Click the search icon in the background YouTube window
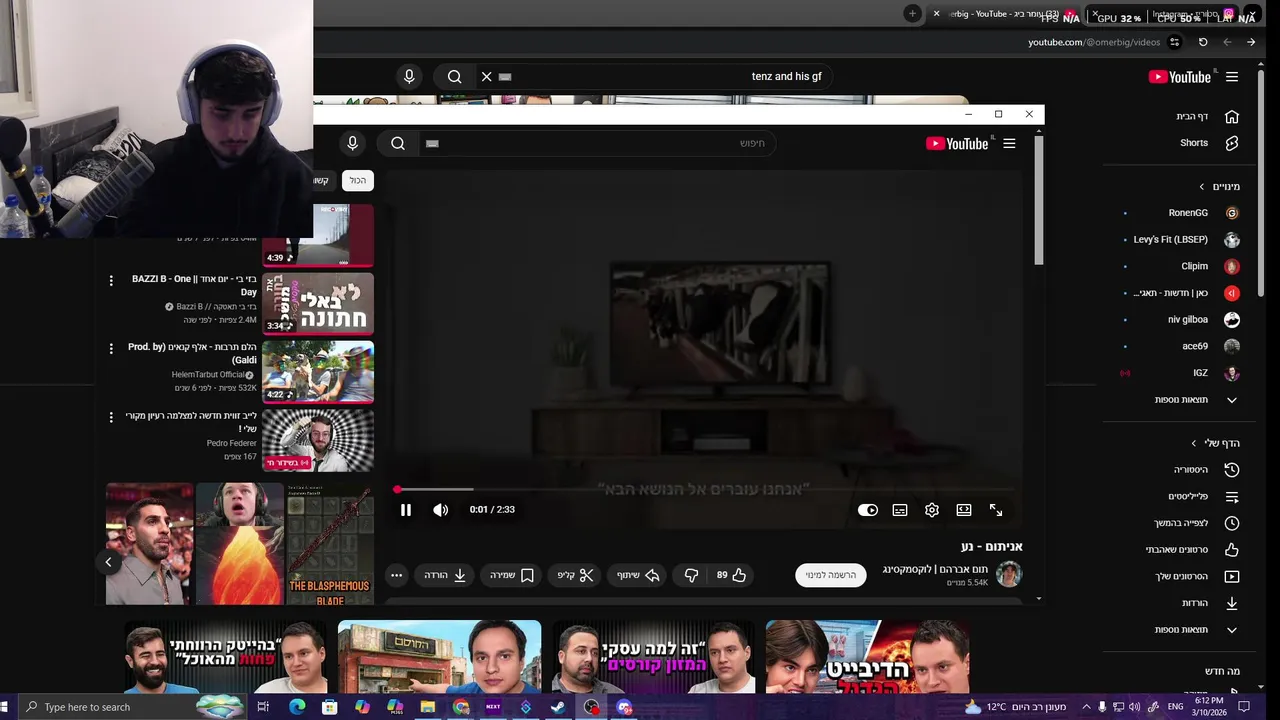 (455, 77)
